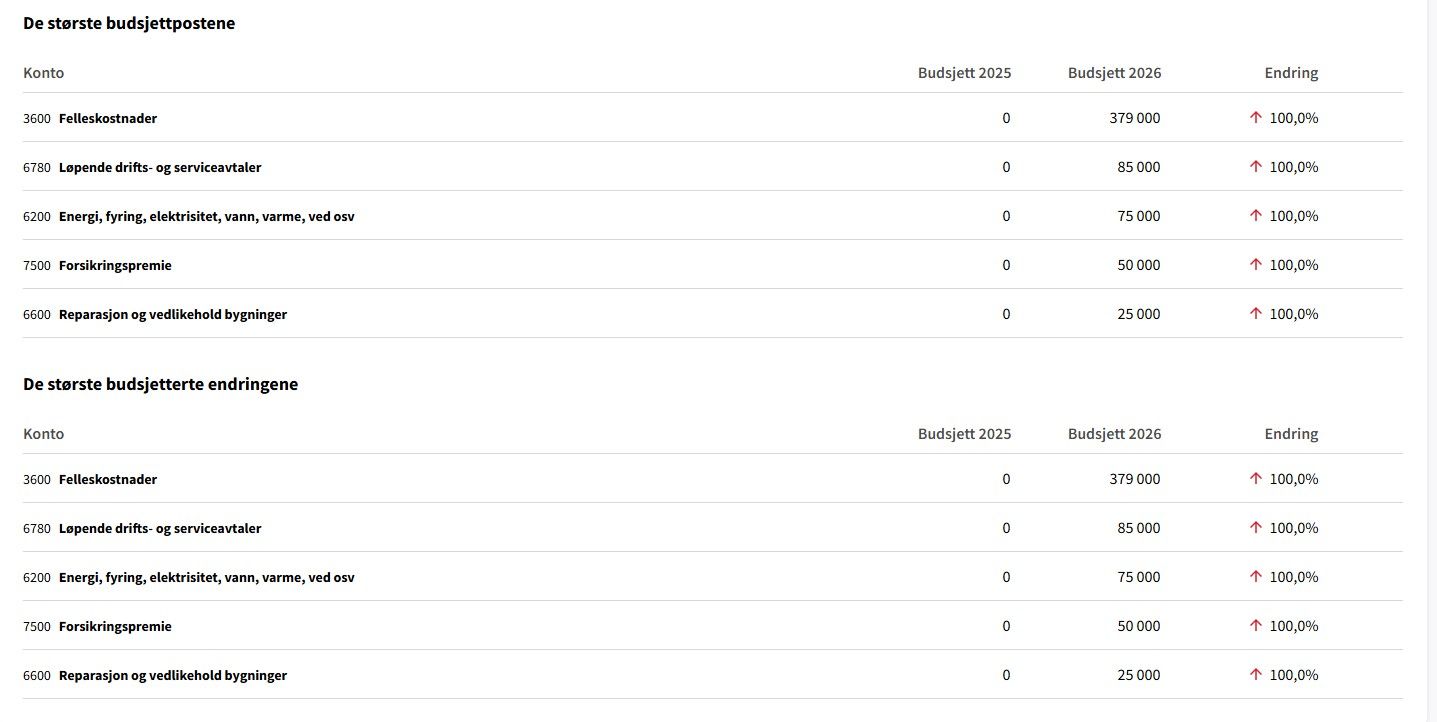The image size is (1437, 722).
Task: Click Endring column header in bottom table
Action: [1291, 434]
